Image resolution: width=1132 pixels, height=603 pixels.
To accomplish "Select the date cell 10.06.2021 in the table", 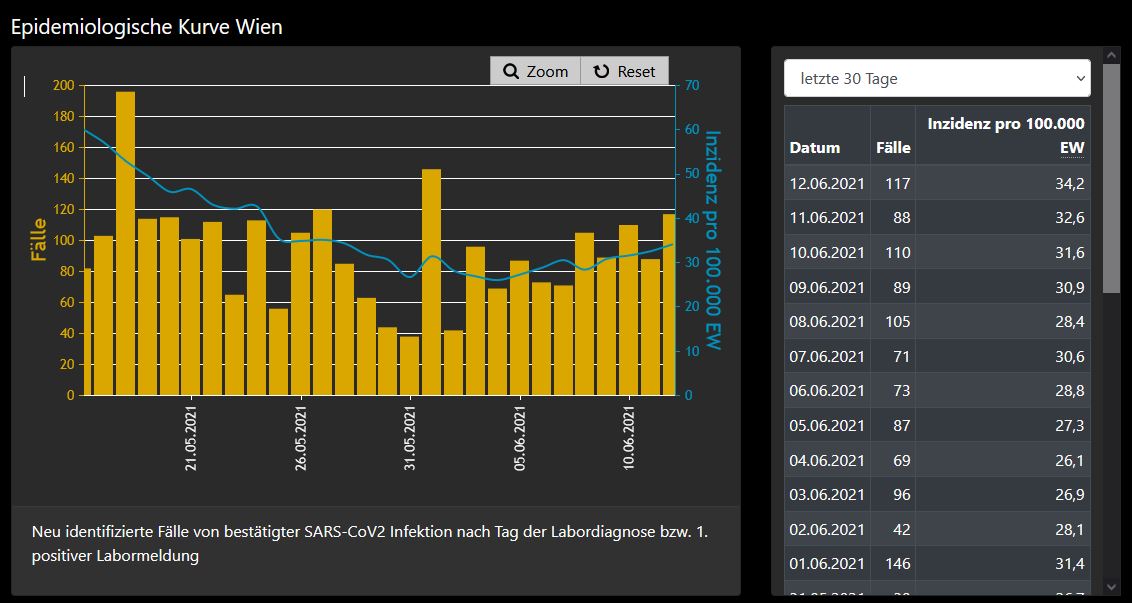I will 827,252.
